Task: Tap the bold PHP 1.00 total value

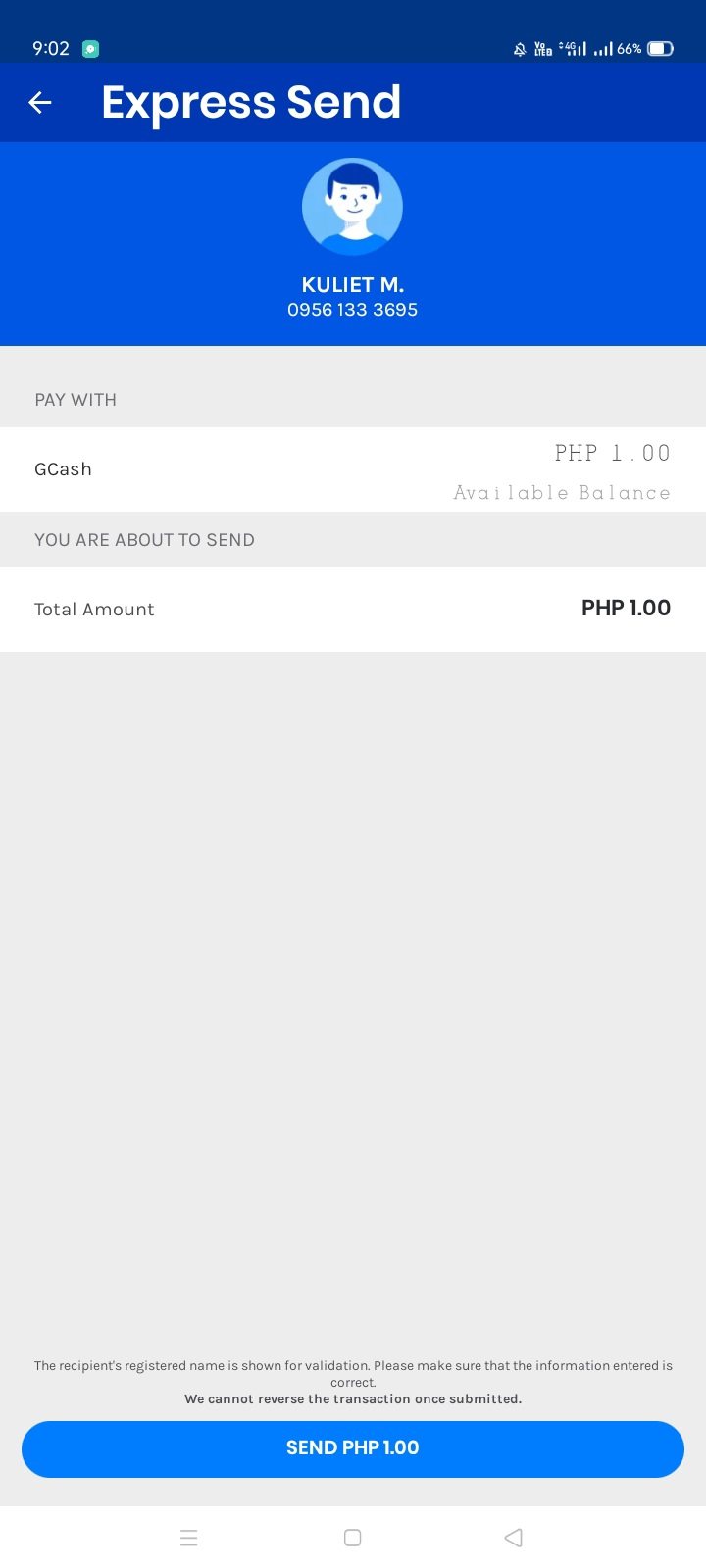Action: tap(626, 608)
